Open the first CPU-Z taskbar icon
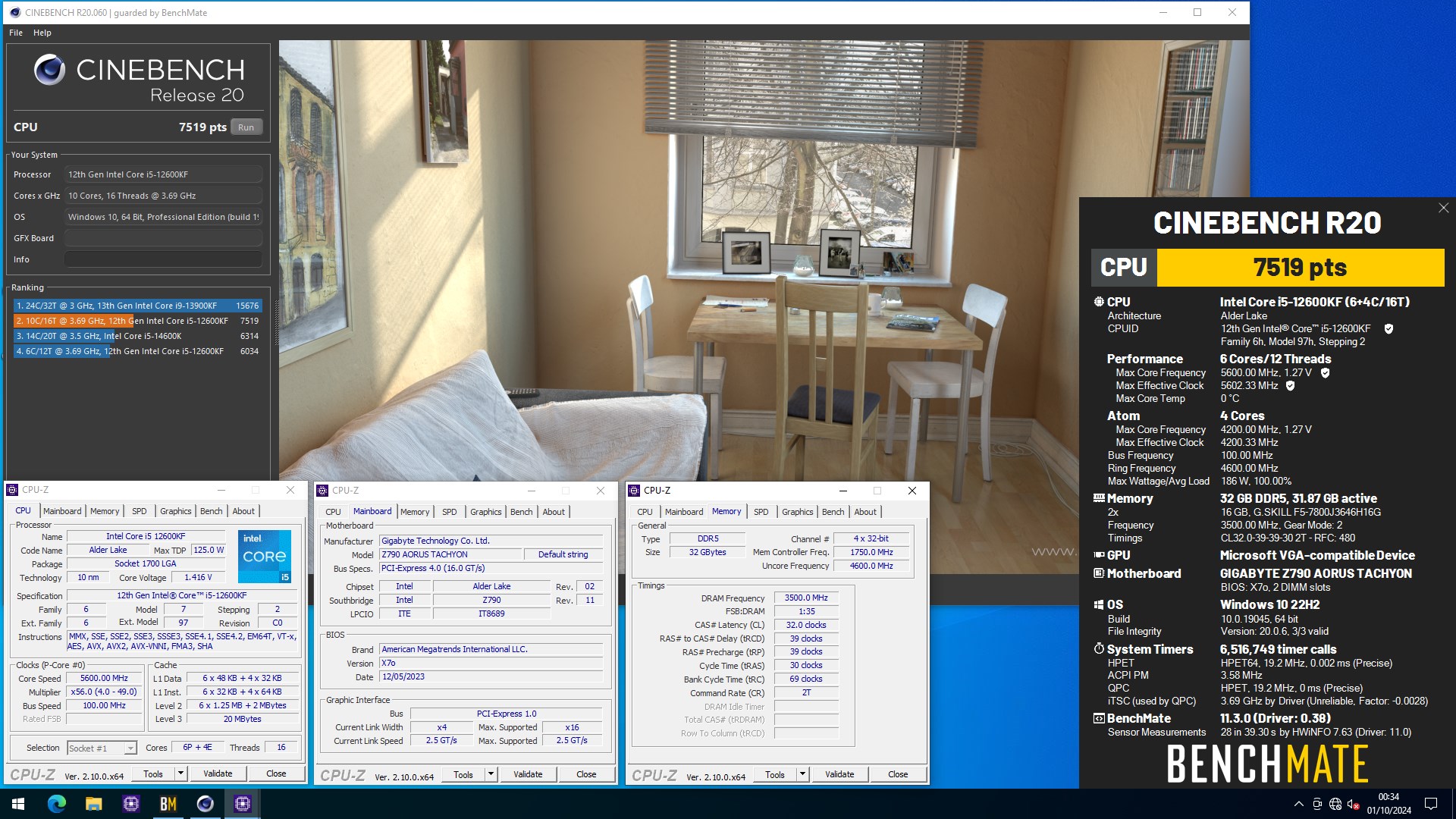The height and width of the screenshot is (819, 1456). 131,804
